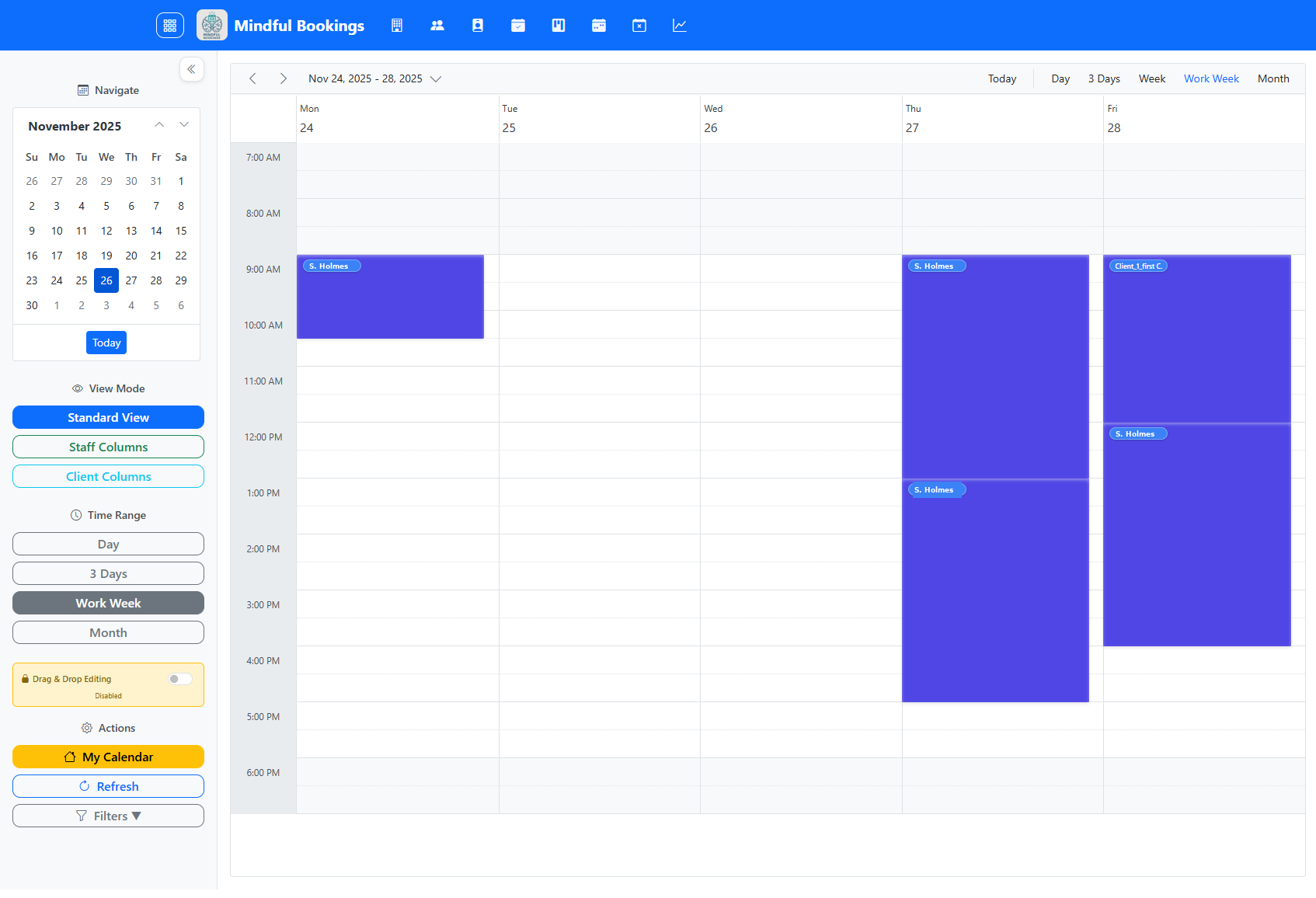
Task: Toggle Drag & Drop Editing switch
Action: (180, 679)
